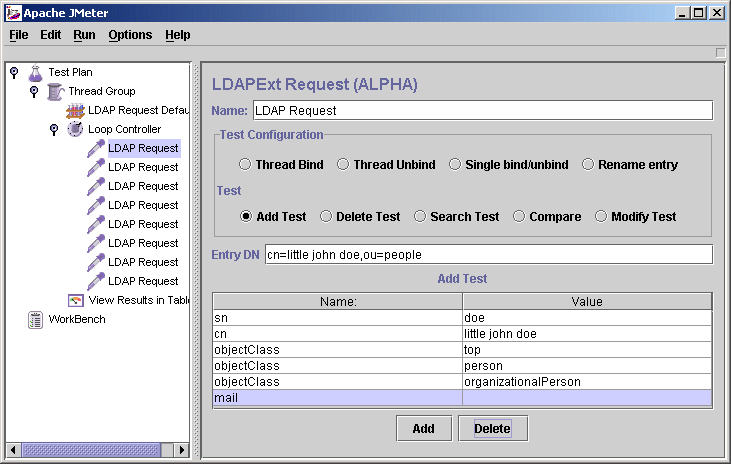Open the Run menu
Viewport: 731px width, 464px height.
(x=84, y=35)
